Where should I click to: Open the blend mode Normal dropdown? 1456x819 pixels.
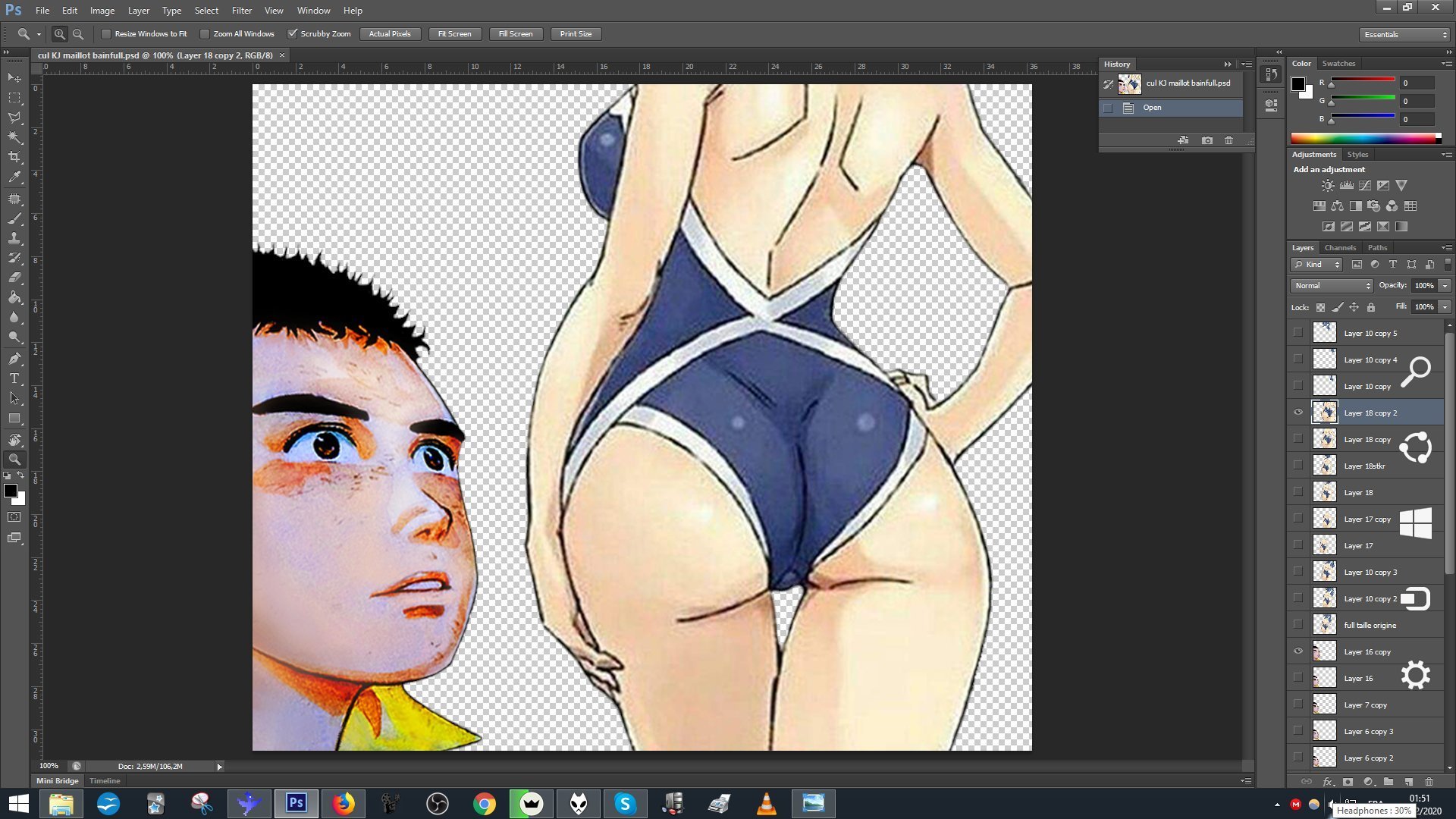[1332, 286]
